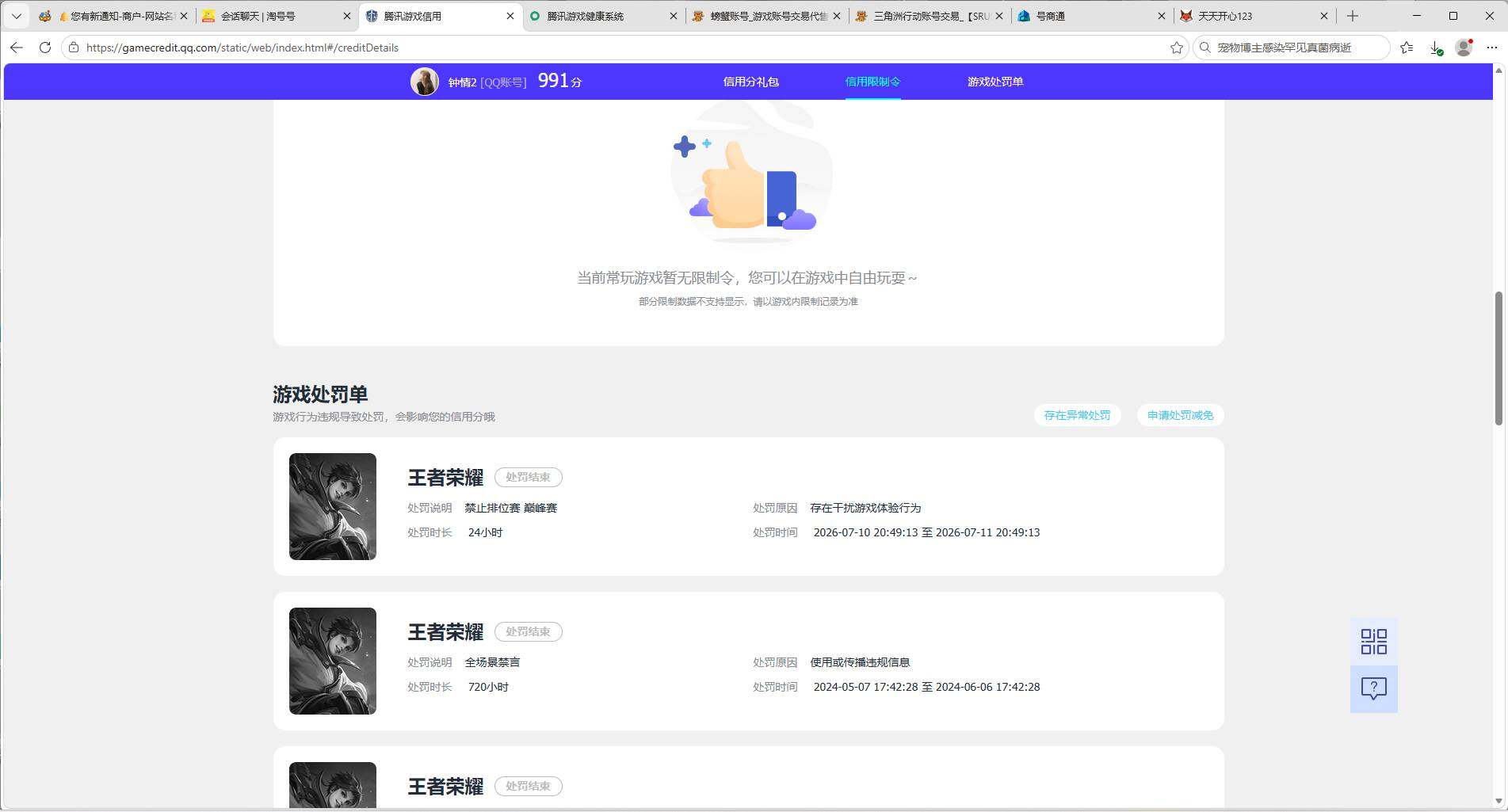The height and width of the screenshot is (812, 1508).
Task: Click 申请处罚减免 button
Action: [x=1180, y=415]
